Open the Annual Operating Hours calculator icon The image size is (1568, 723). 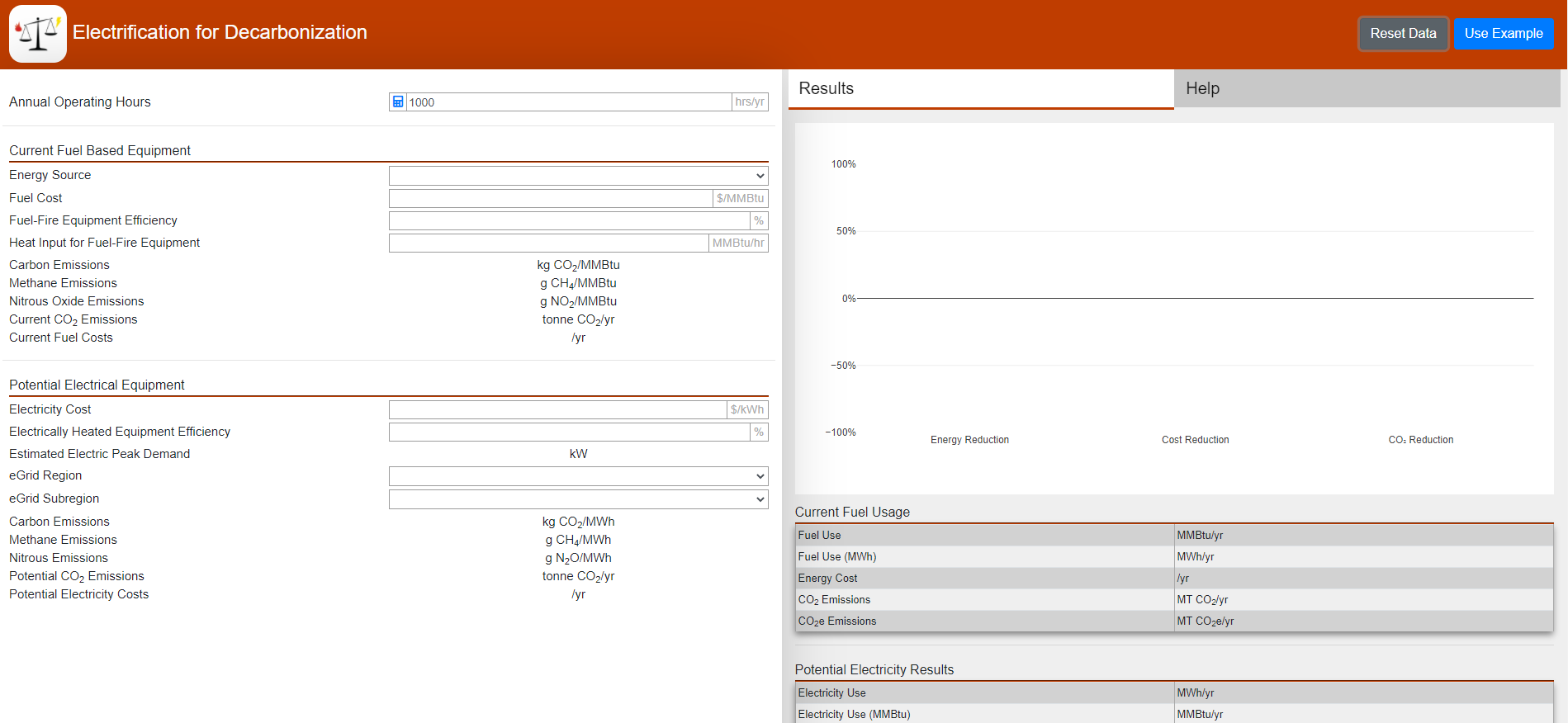(398, 102)
